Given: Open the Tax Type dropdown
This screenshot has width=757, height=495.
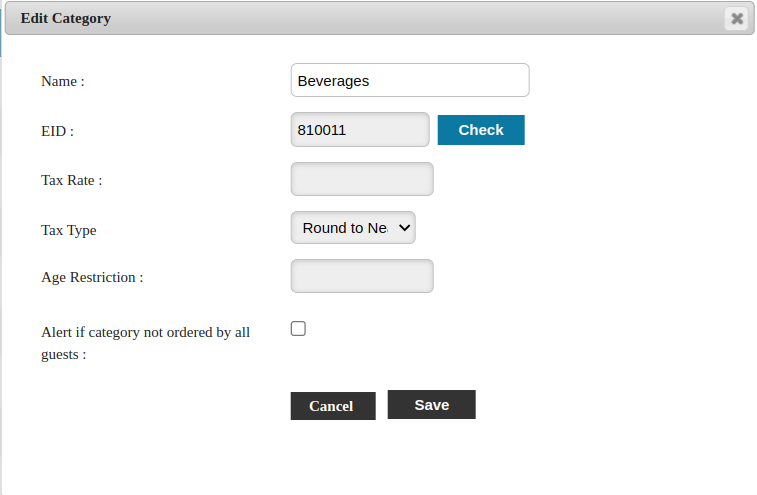Looking at the screenshot, I should click(353, 228).
